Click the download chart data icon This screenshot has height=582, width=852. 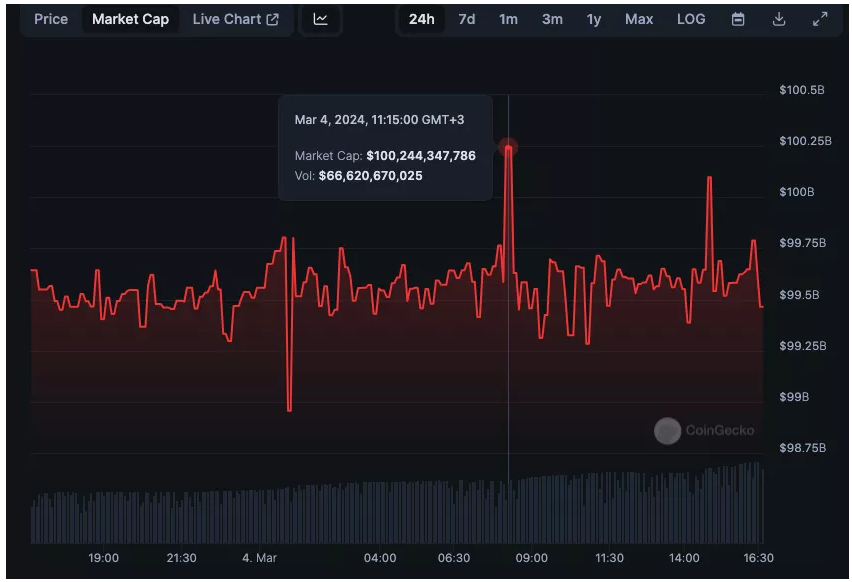tap(779, 19)
